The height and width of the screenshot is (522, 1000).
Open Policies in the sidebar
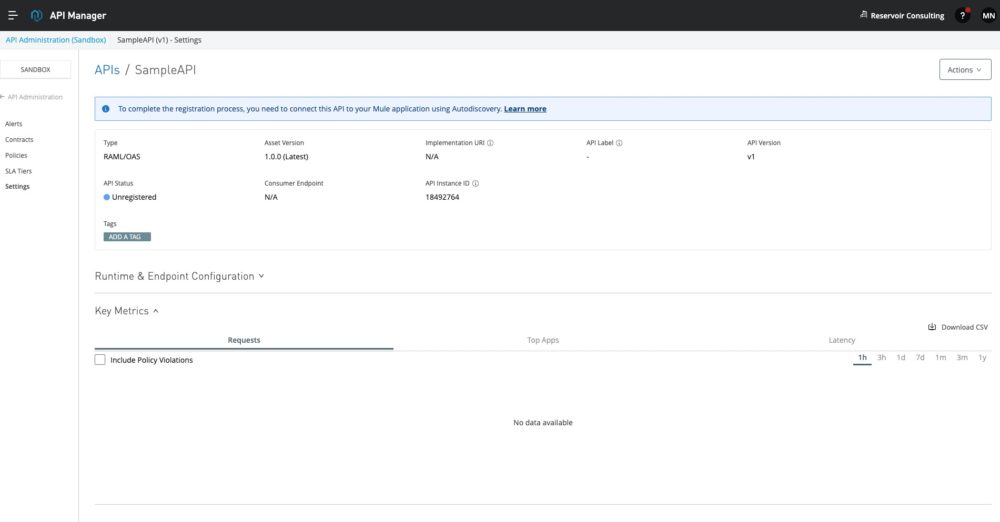coord(16,156)
